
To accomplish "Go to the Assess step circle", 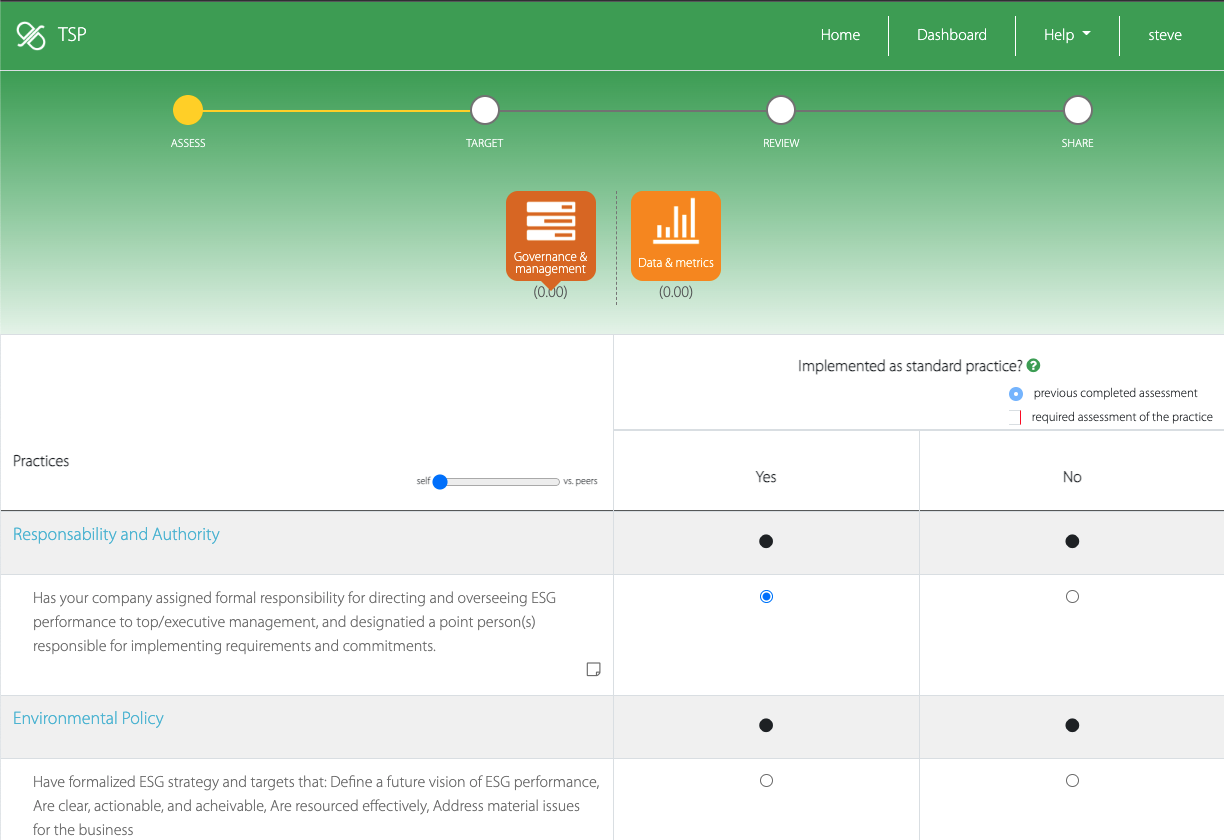I will click(188, 110).
